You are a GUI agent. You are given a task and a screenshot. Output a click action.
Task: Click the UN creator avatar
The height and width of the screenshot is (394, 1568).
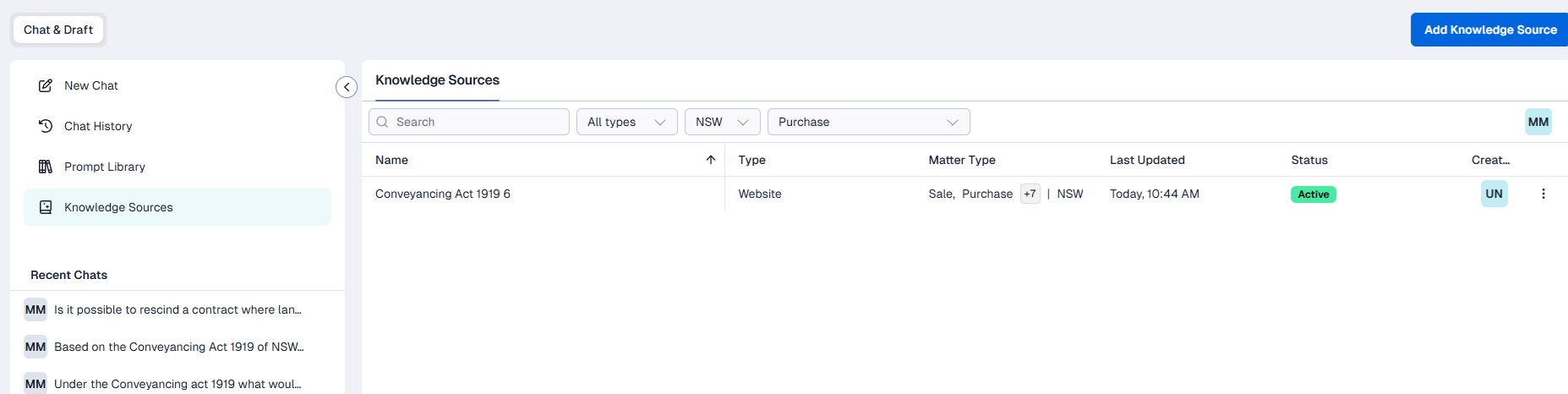[x=1494, y=194]
